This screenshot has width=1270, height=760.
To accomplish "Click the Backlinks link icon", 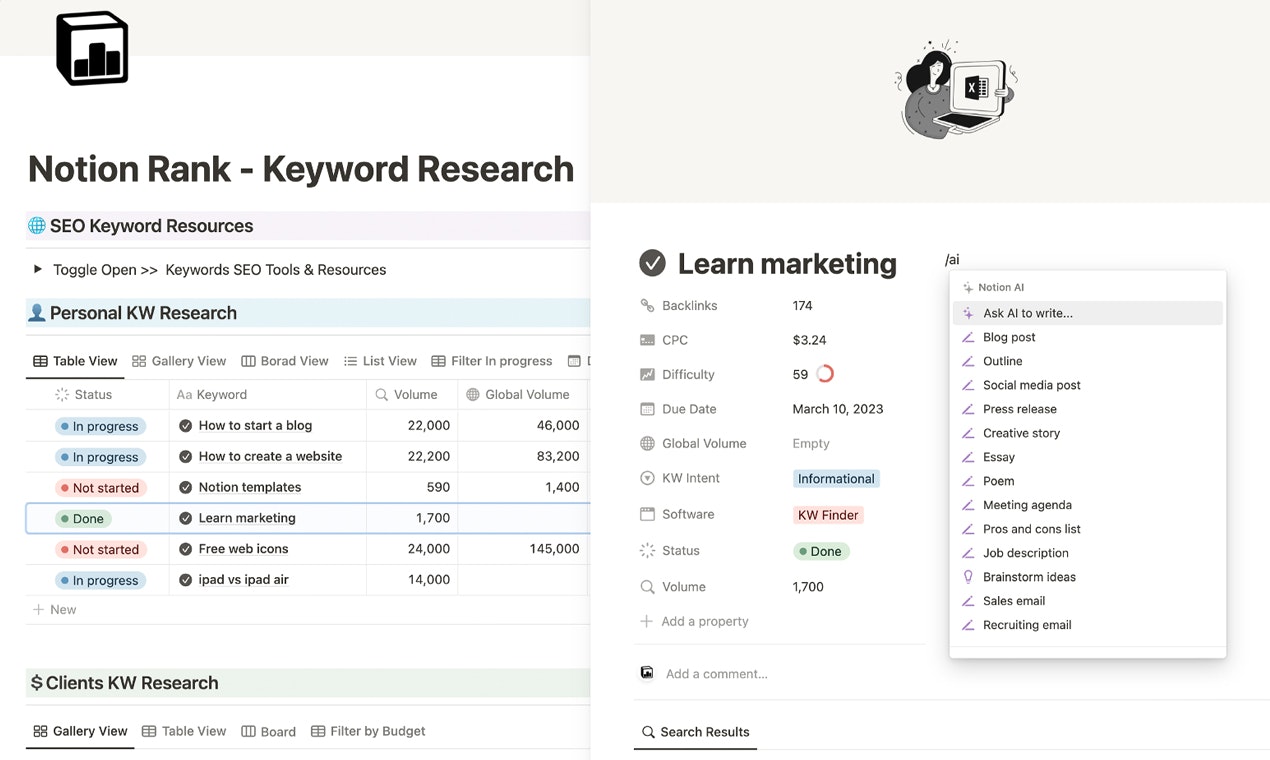I will (647, 306).
